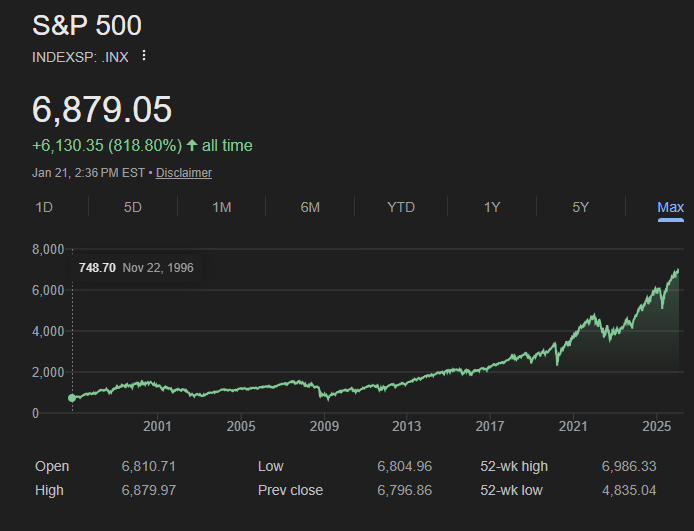Show the 1M chart view
The width and height of the screenshot is (694, 531).
click(222, 207)
